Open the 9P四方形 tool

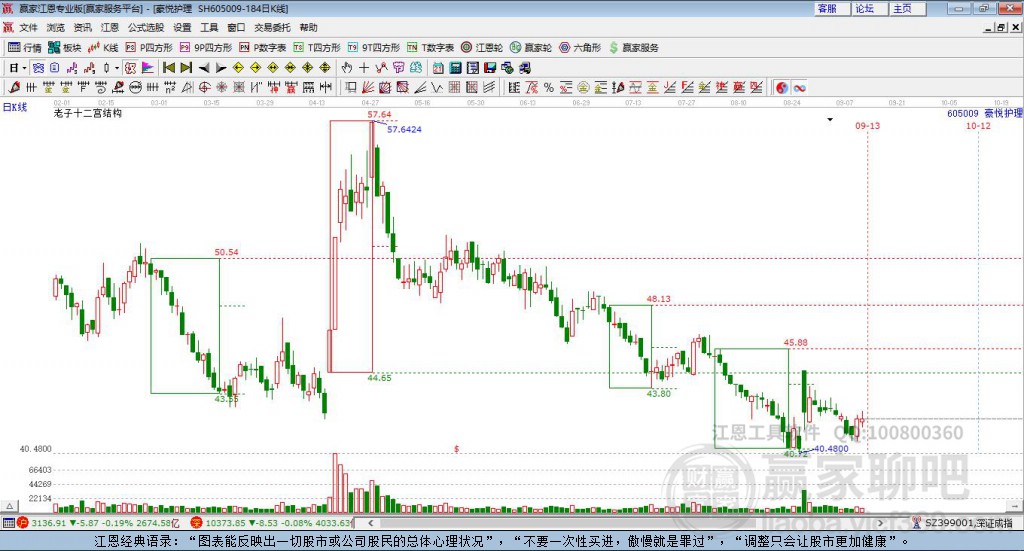pyautogui.click(x=206, y=48)
